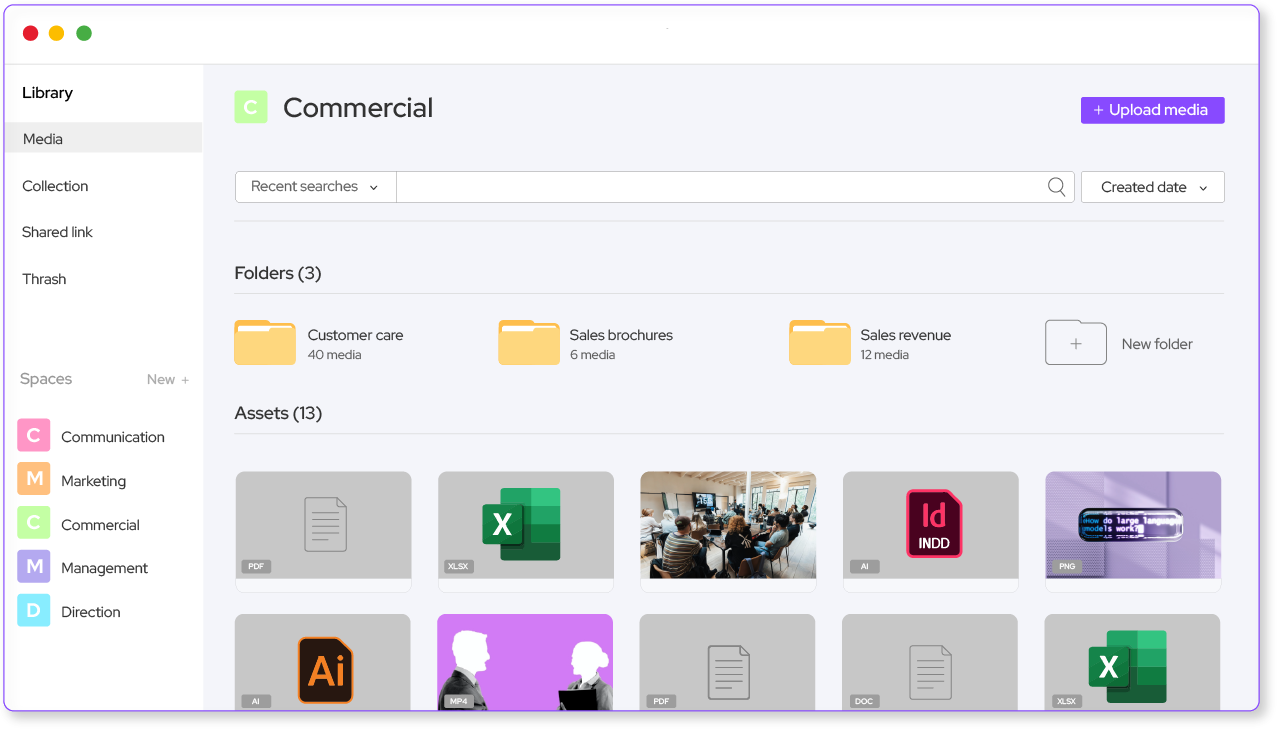The height and width of the screenshot is (730, 1280).
Task: Click the green Commercial header badge
Action: (x=251, y=107)
